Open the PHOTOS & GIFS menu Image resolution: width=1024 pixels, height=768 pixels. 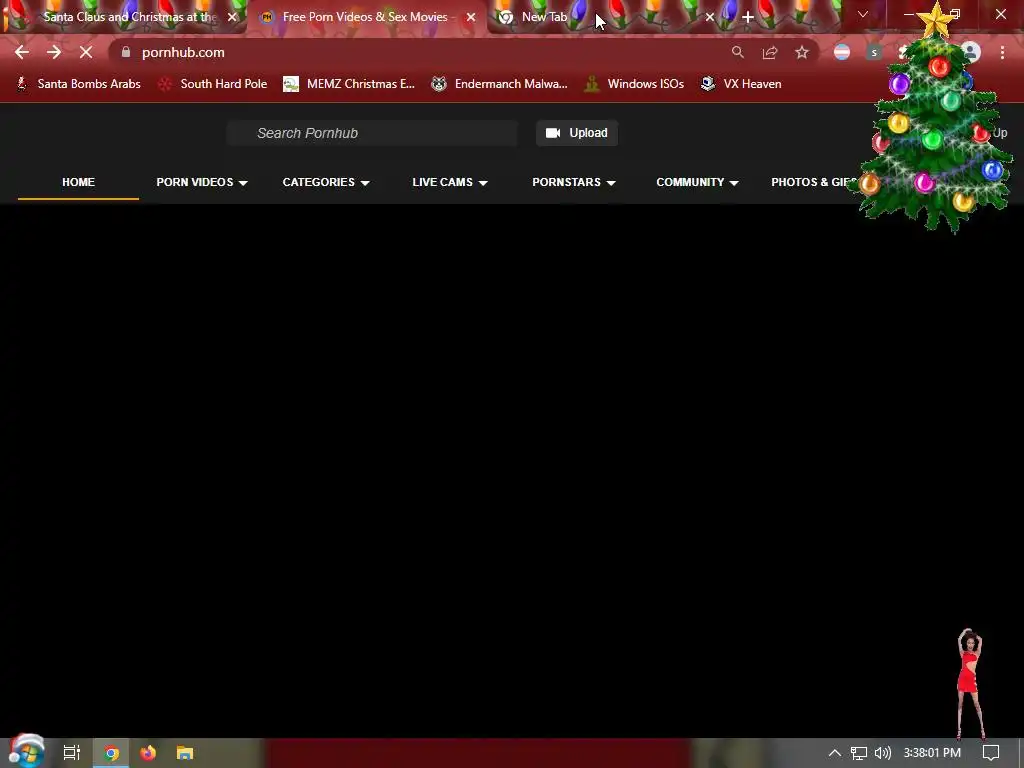coord(813,182)
